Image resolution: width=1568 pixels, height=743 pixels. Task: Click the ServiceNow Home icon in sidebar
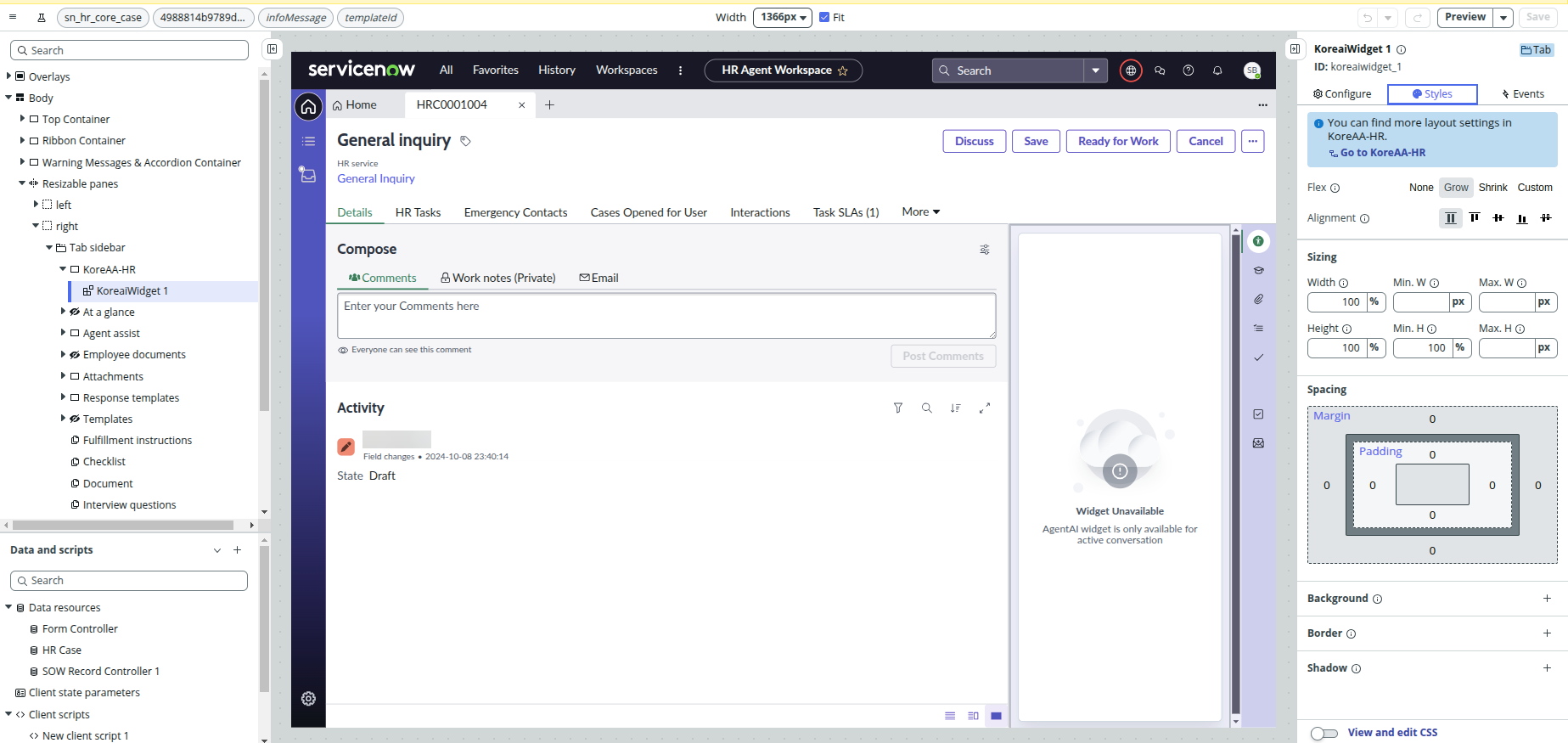coord(308,106)
